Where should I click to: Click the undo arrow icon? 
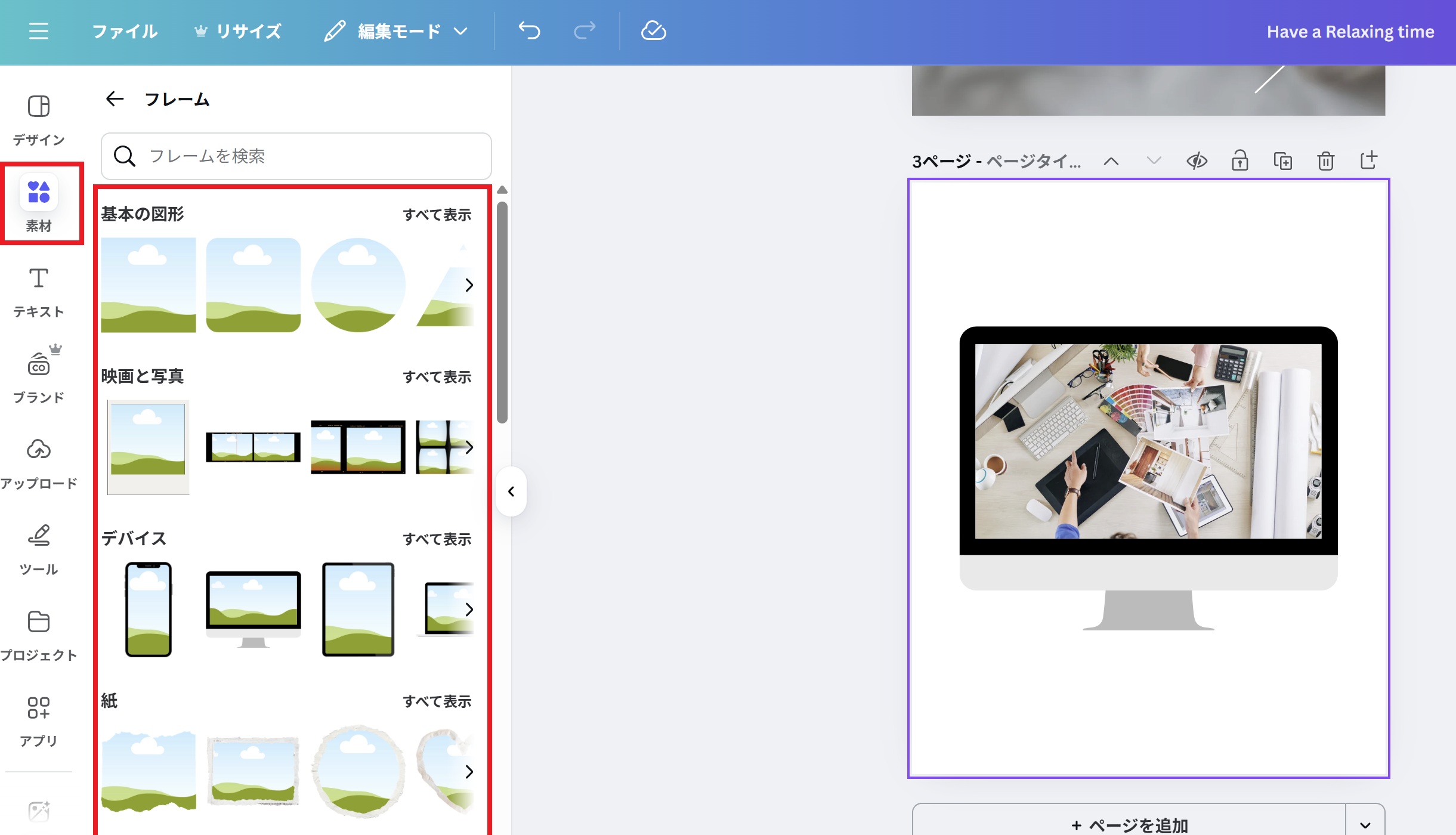(x=529, y=31)
